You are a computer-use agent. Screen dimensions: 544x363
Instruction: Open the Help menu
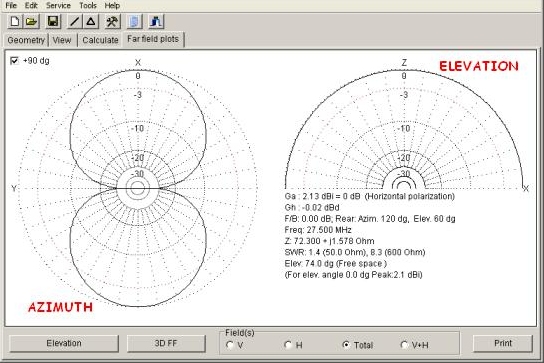[x=112, y=6]
